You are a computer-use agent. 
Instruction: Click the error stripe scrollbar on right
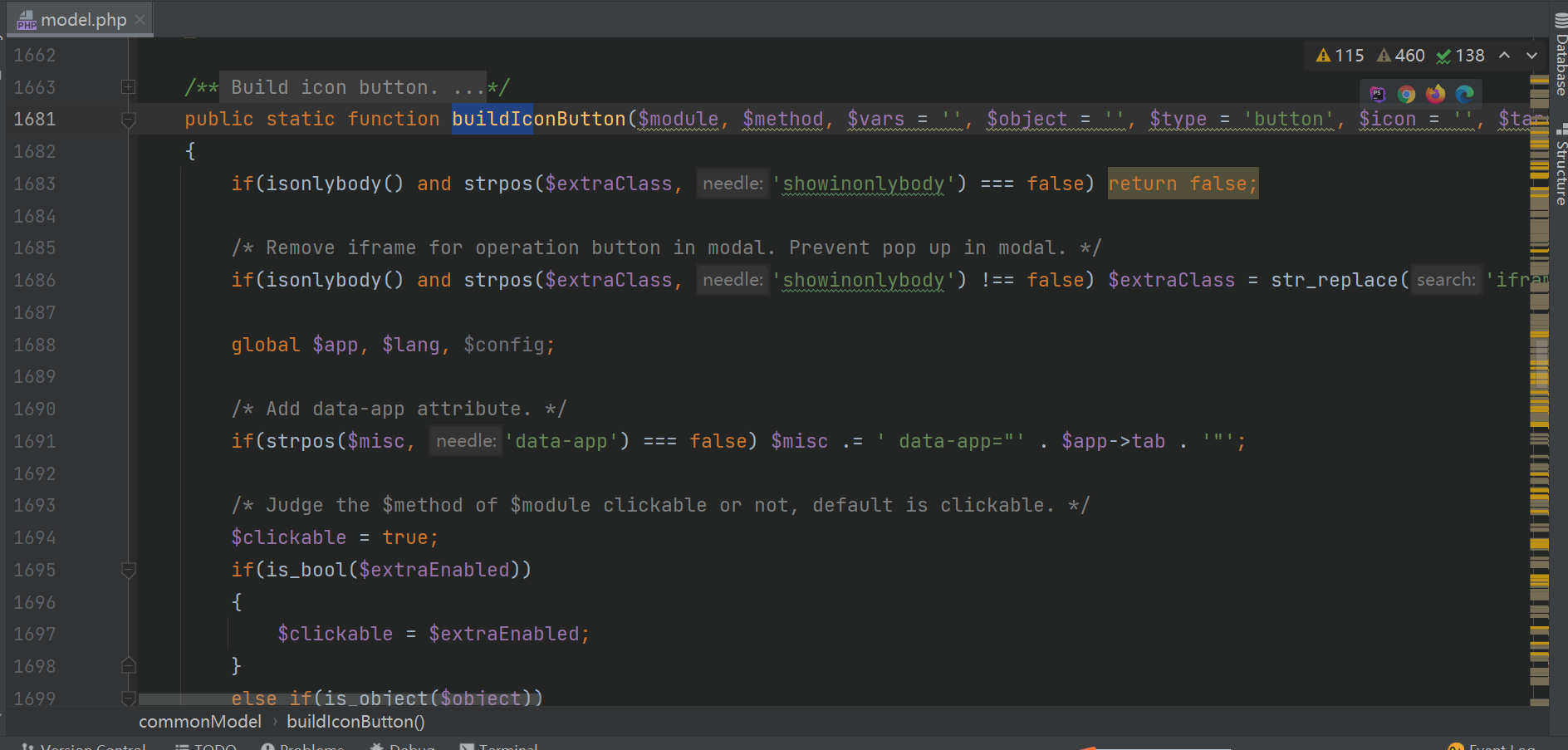(x=1539, y=374)
